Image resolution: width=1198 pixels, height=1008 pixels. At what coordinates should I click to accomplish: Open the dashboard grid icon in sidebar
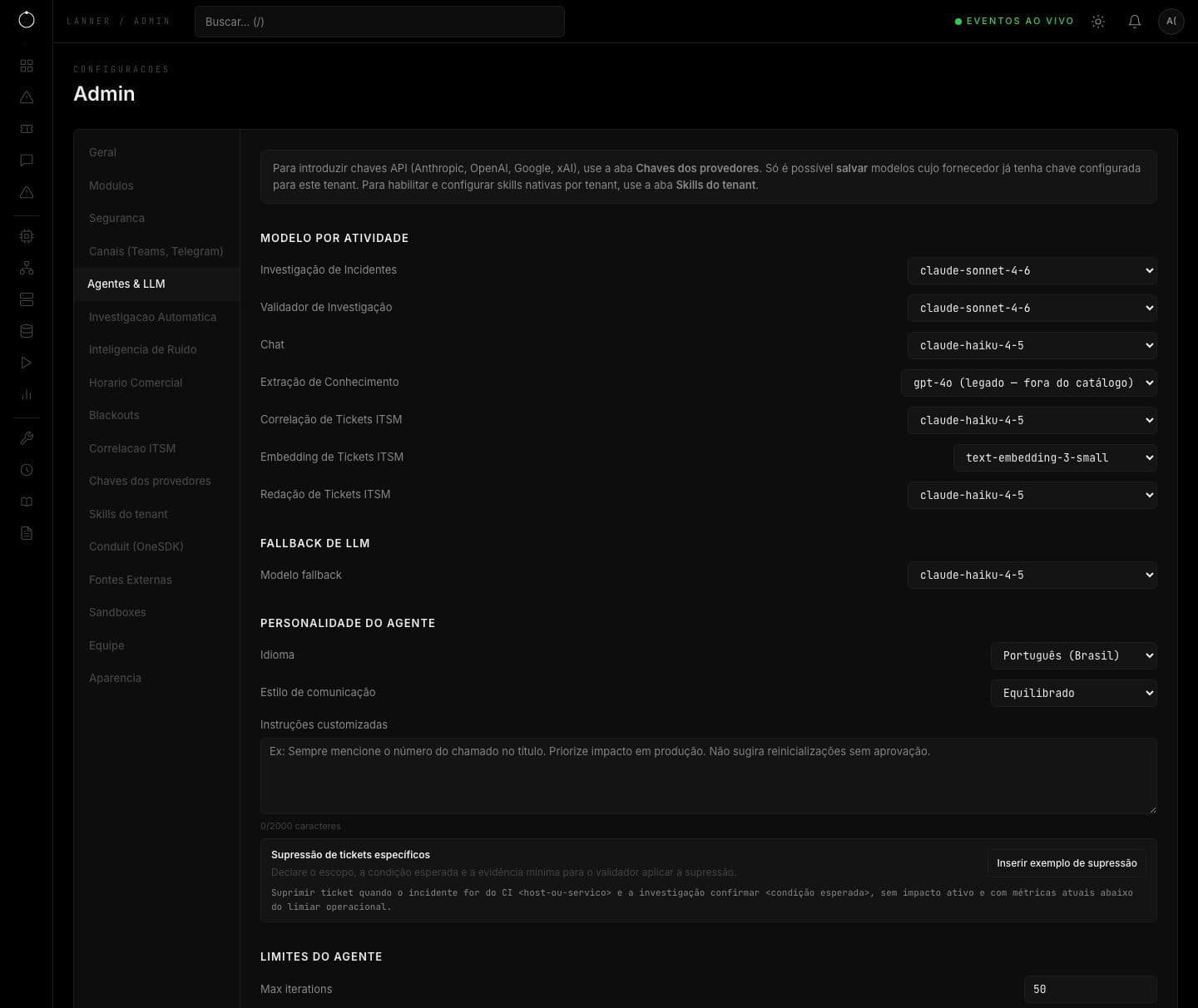(27, 66)
